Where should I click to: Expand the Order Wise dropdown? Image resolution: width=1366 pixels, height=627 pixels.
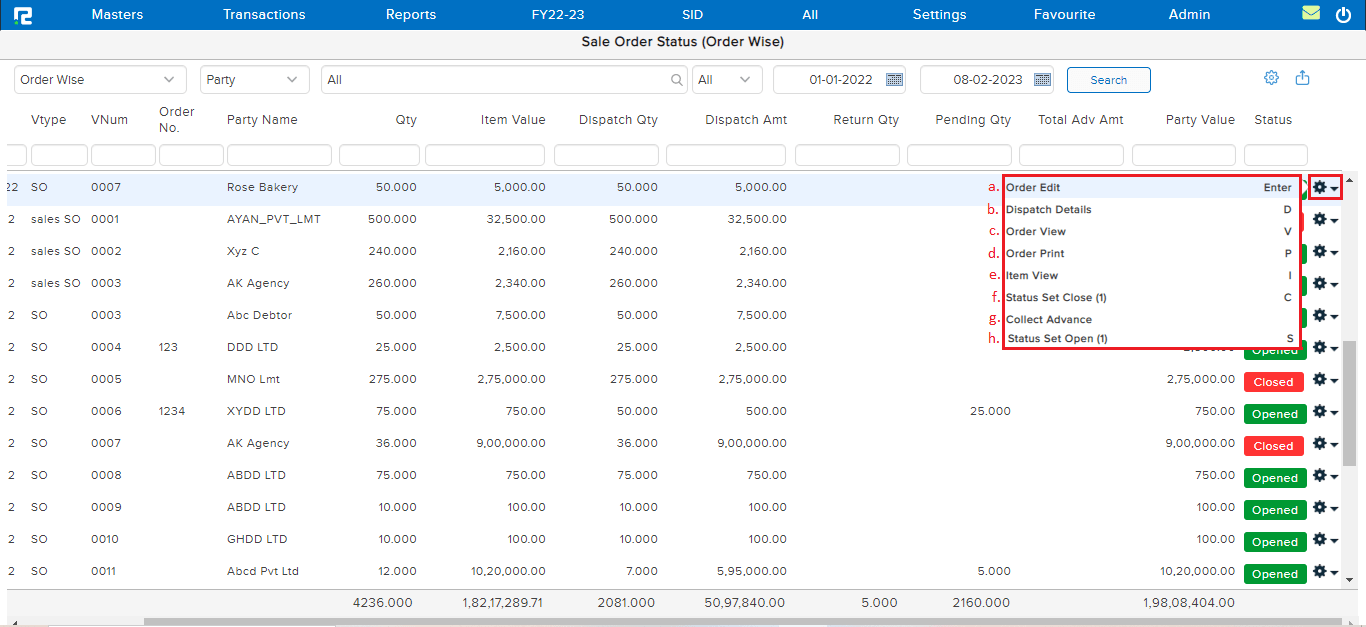tap(100, 80)
